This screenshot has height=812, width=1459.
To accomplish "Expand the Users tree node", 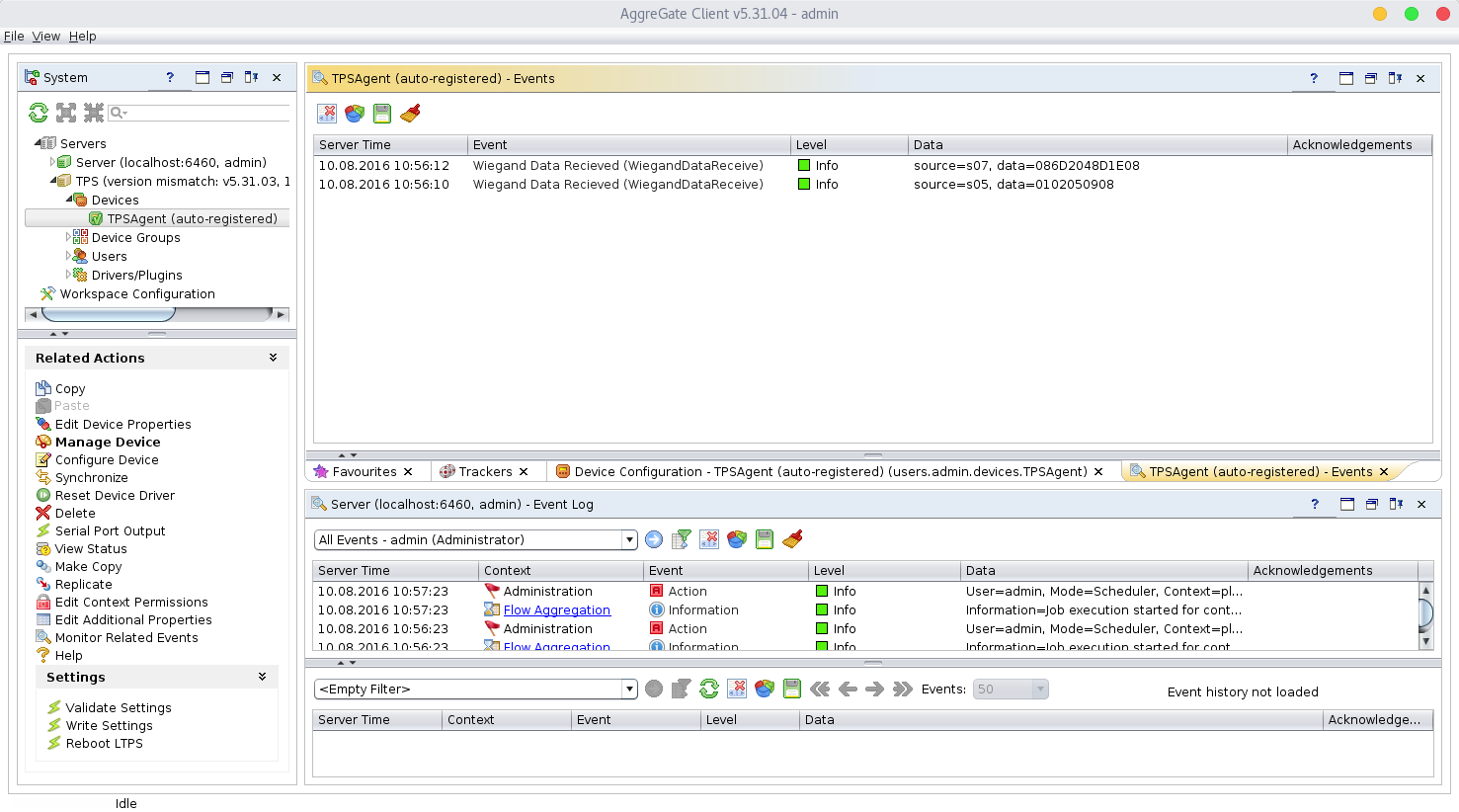I will (x=68, y=256).
